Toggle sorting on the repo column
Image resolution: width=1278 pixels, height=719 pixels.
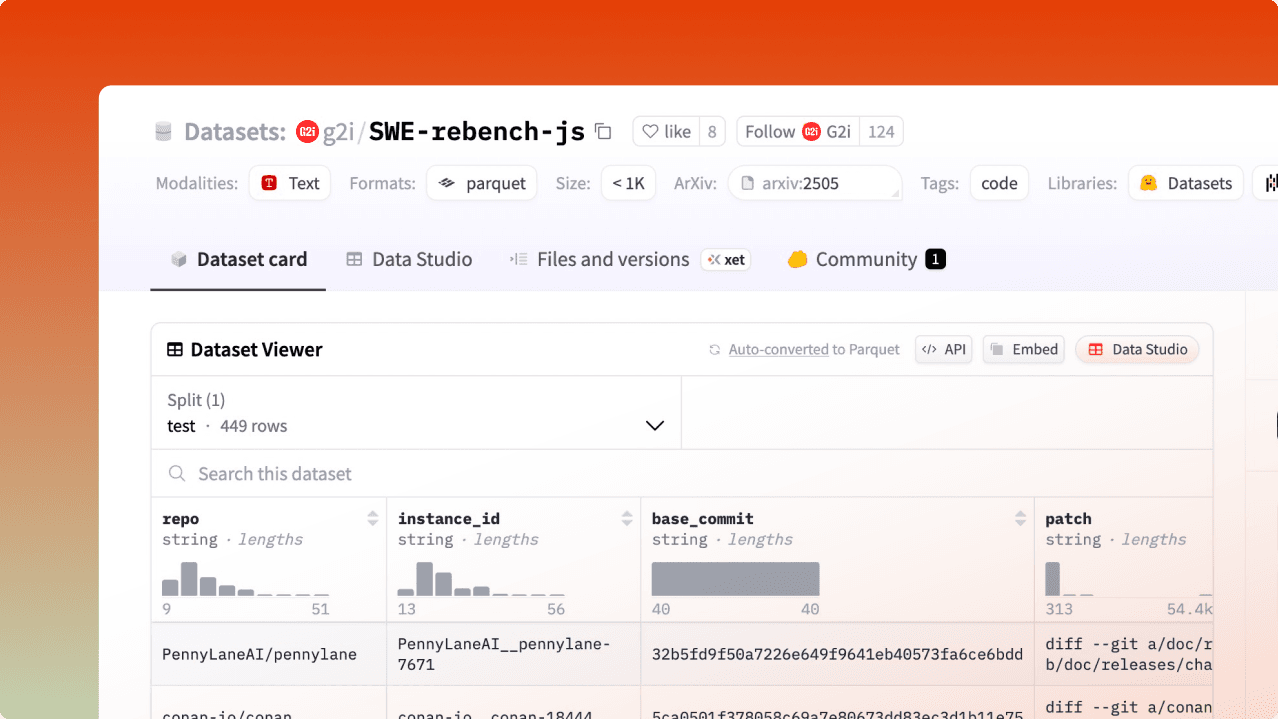[372, 518]
